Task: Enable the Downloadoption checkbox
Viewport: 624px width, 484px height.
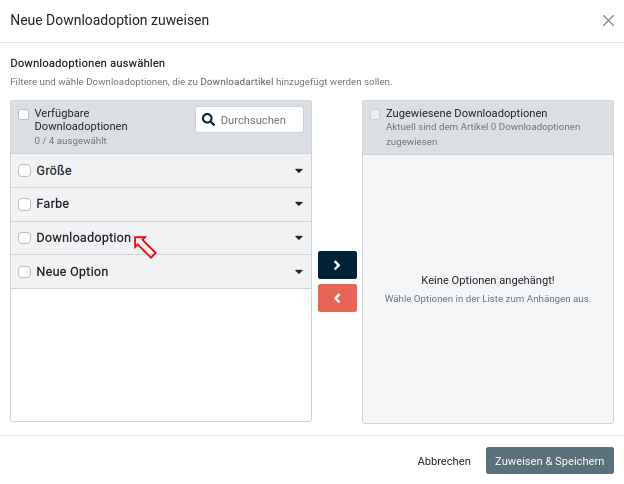Action: (x=25, y=238)
